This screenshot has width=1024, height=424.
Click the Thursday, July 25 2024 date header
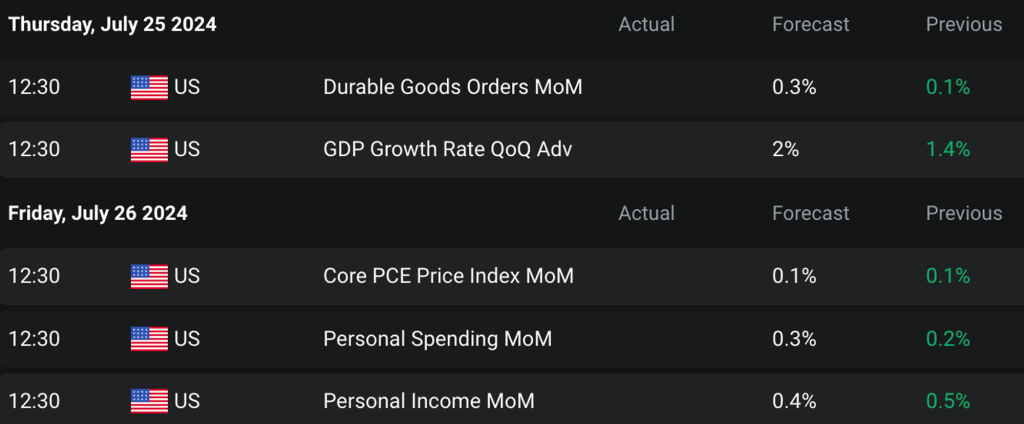[112, 24]
